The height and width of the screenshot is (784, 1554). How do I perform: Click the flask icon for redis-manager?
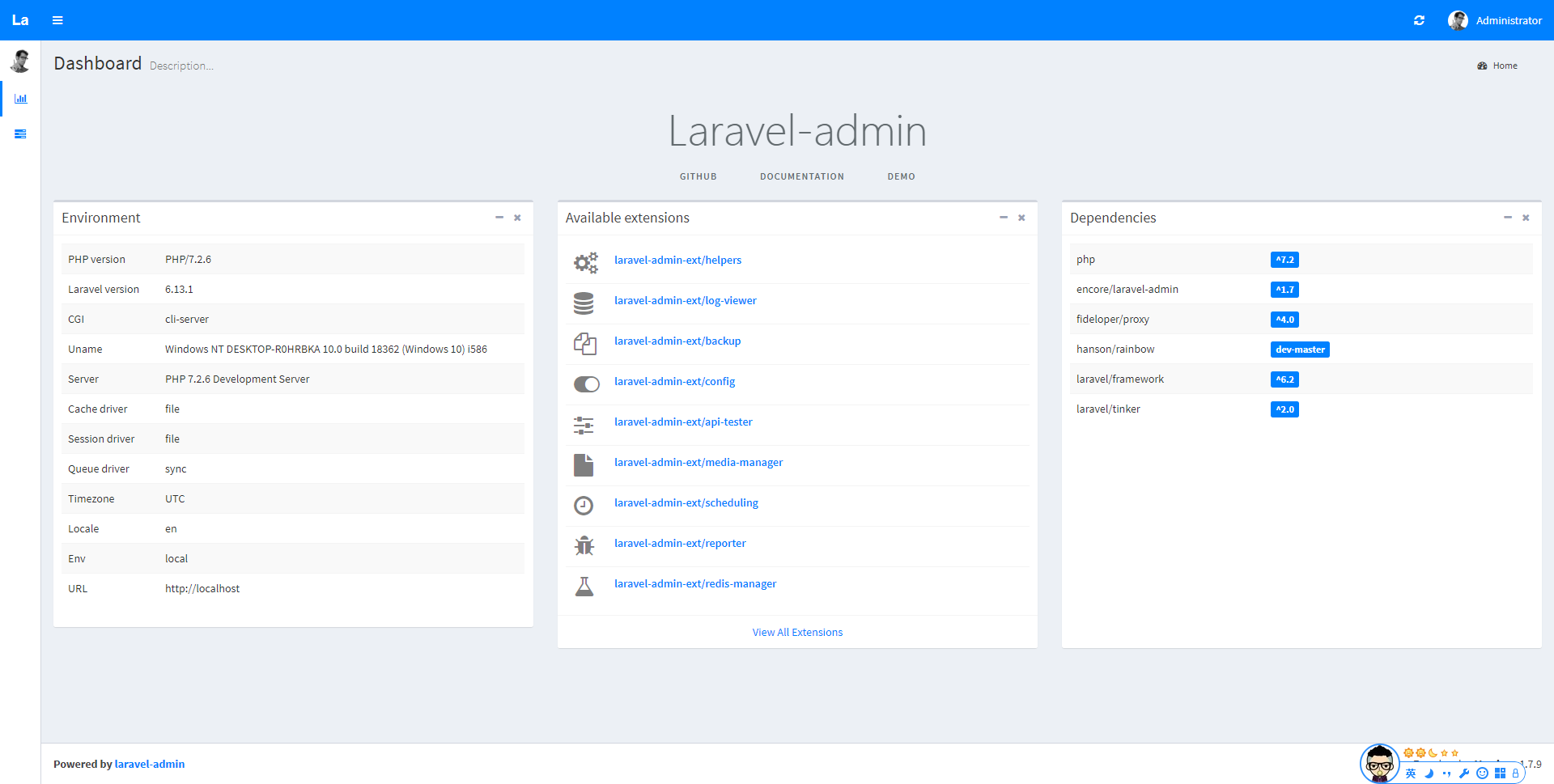click(584, 586)
